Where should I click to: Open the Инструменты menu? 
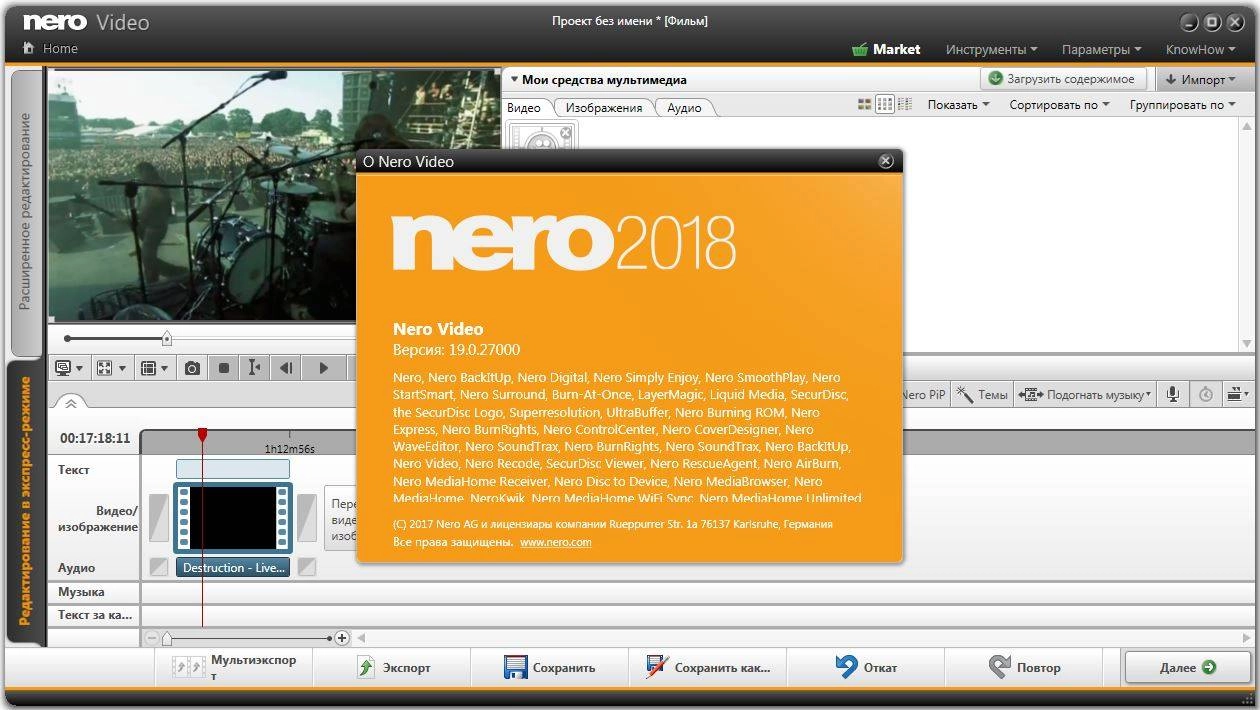tap(991, 49)
